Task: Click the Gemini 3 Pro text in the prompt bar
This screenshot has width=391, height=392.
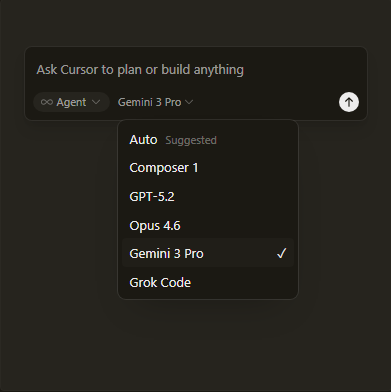Action: tap(150, 102)
